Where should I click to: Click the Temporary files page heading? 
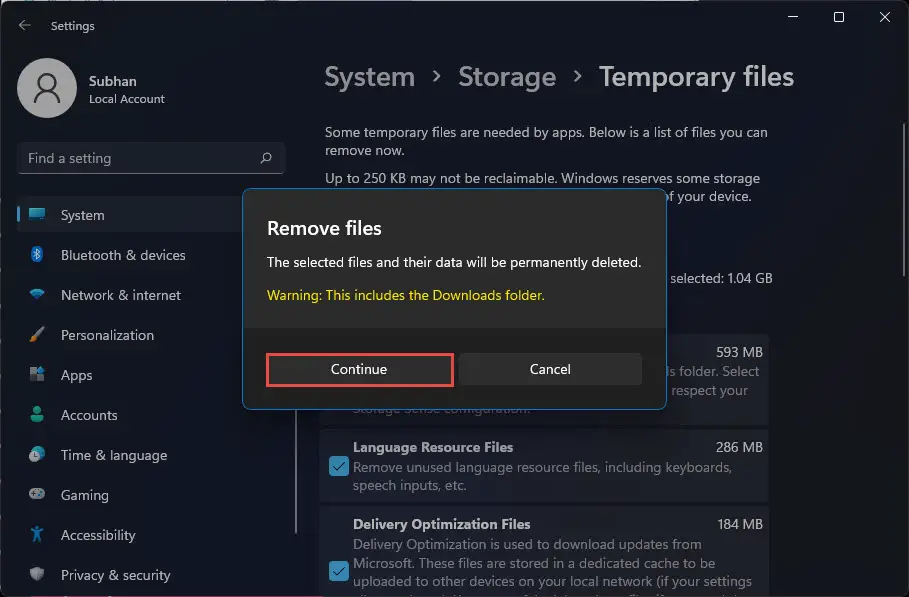(x=696, y=77)
